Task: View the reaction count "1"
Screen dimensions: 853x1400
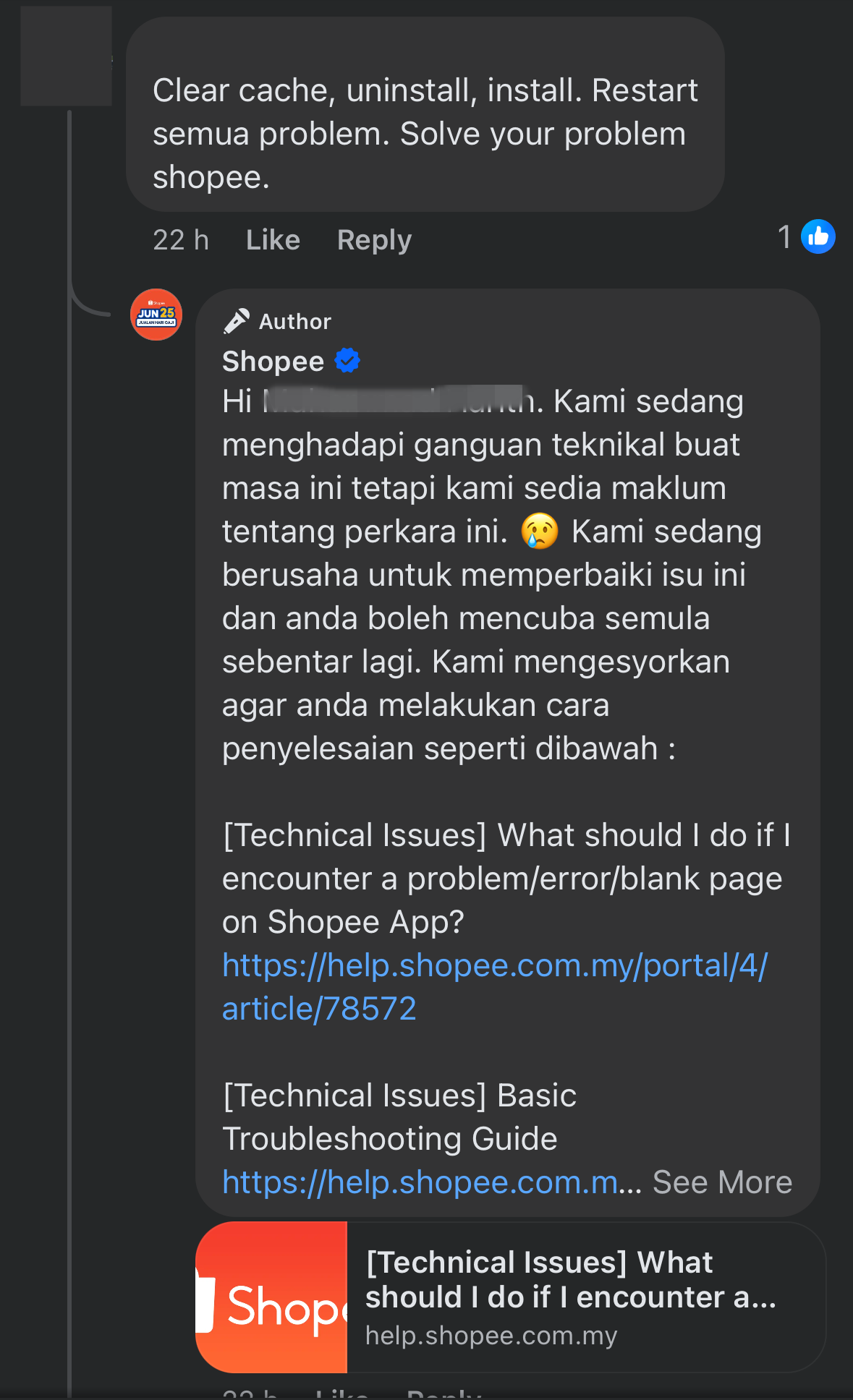Action: 784,237
